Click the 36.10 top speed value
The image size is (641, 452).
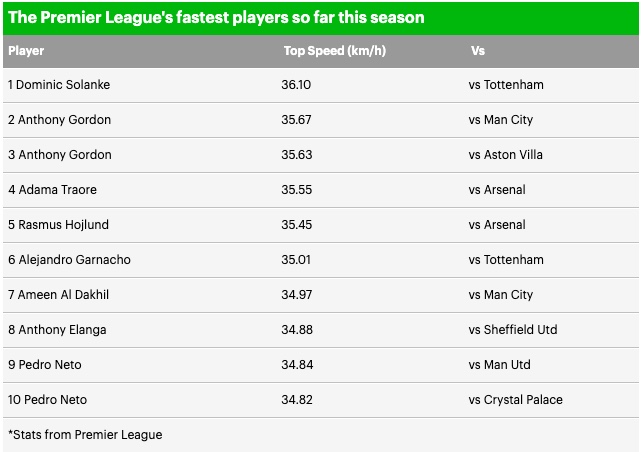coord(296,85)
